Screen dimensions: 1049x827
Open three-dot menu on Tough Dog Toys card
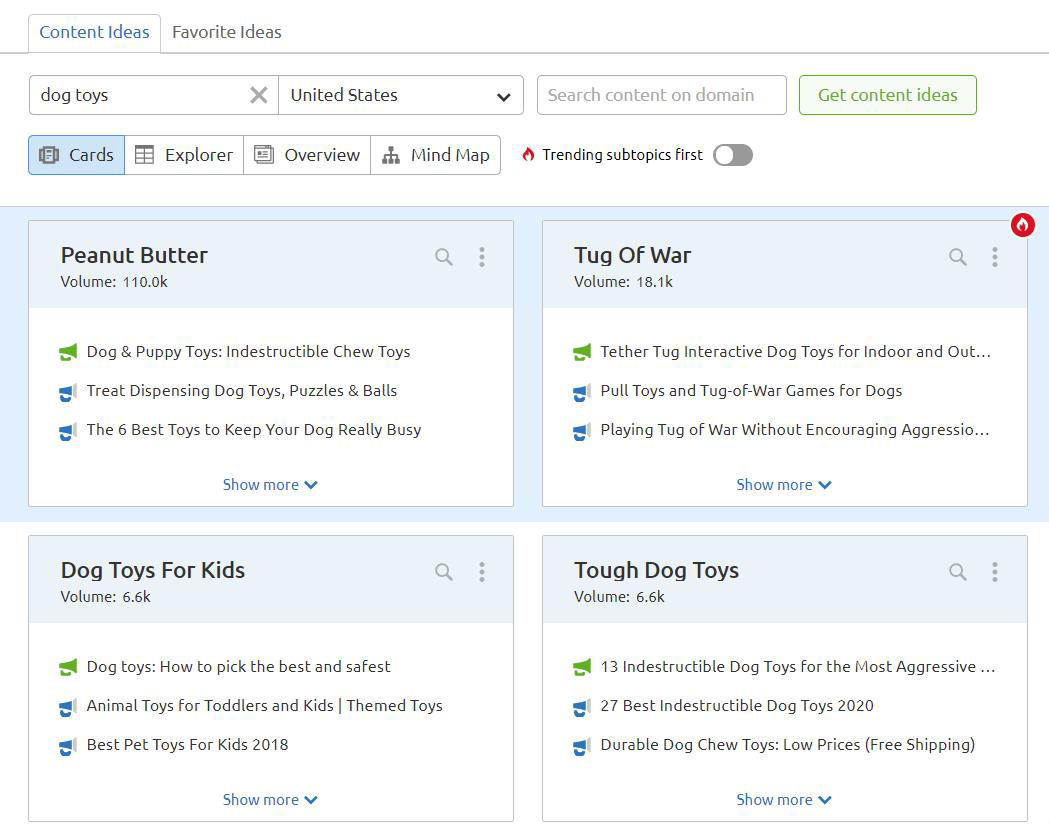click(x=994, y=572)
